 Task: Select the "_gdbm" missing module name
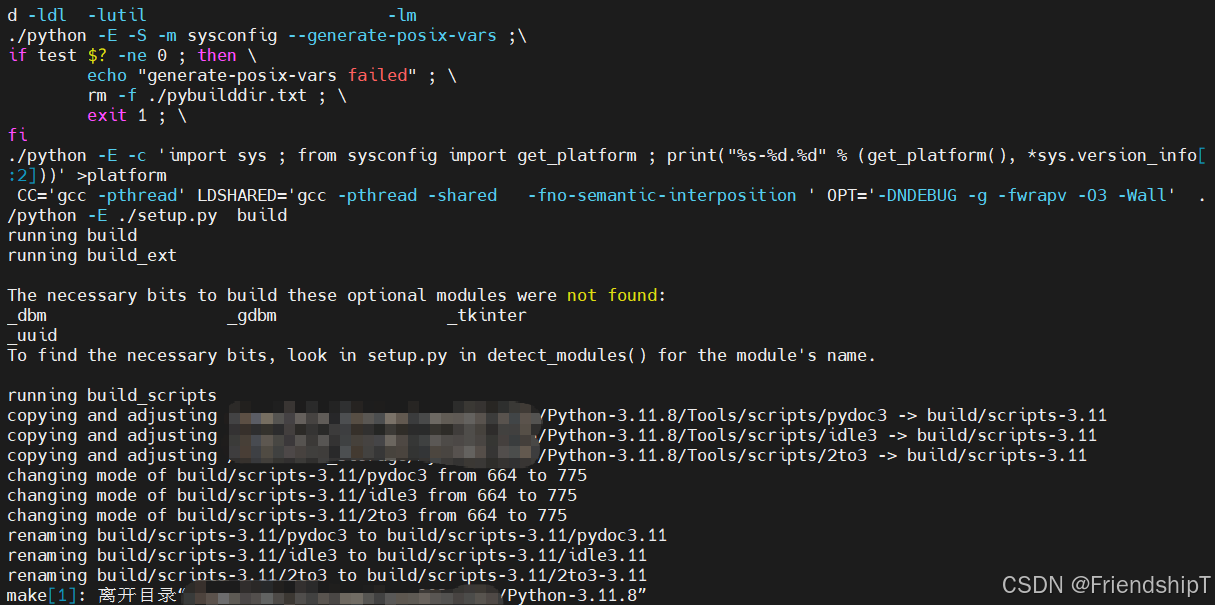[x=252, y=315]
